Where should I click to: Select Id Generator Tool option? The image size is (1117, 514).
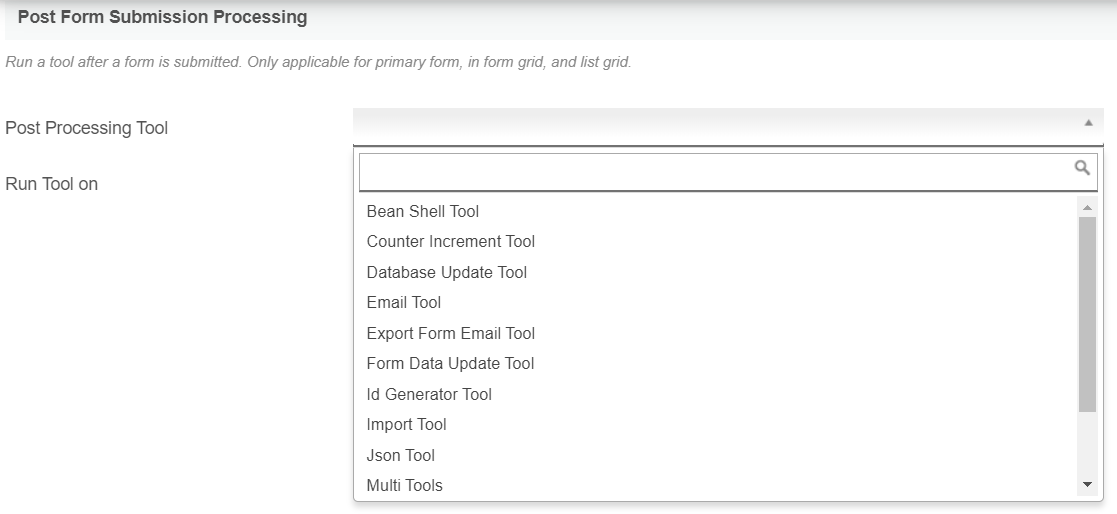tap(430, 394)
